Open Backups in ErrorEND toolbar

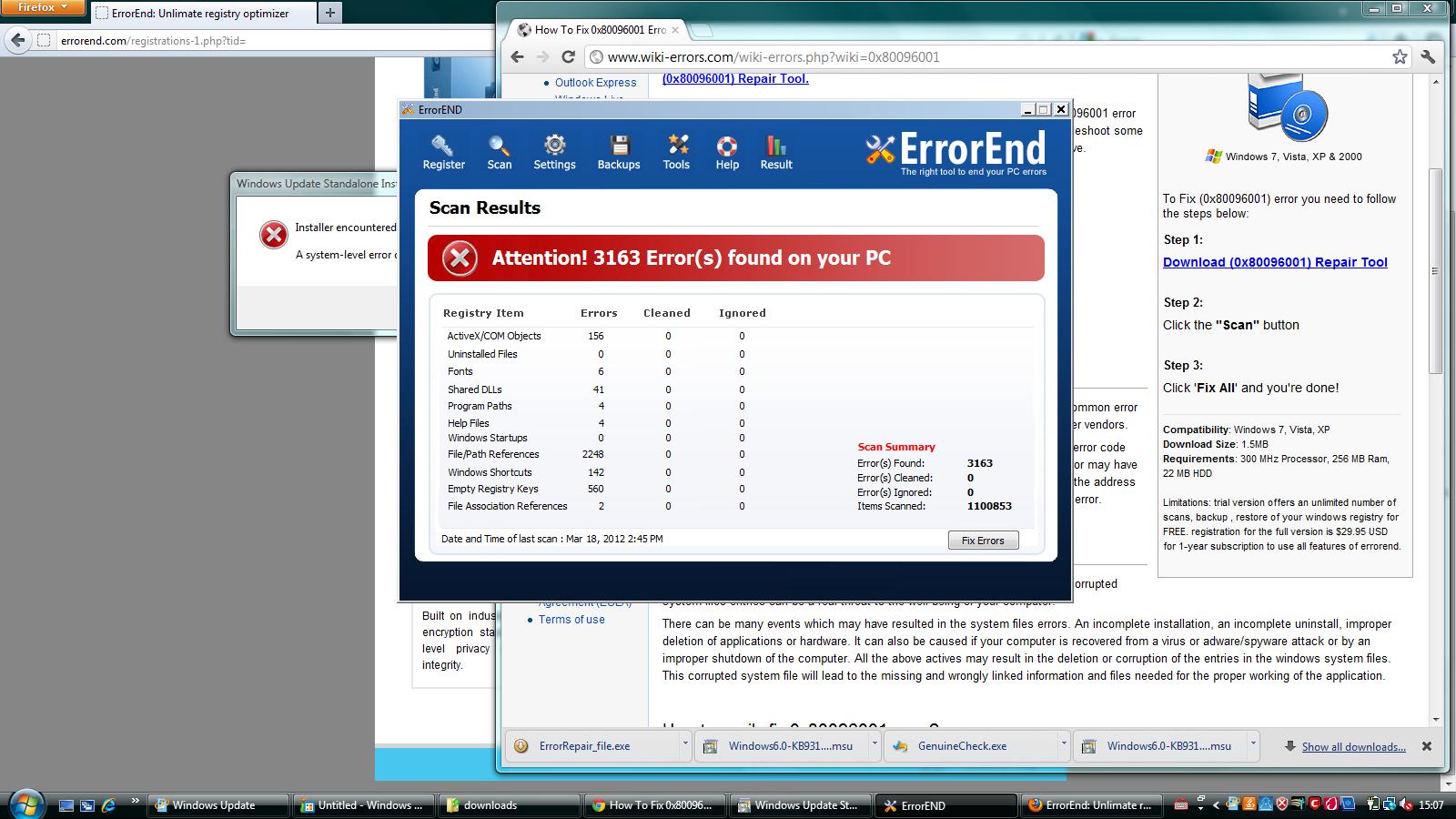[619, 153]
